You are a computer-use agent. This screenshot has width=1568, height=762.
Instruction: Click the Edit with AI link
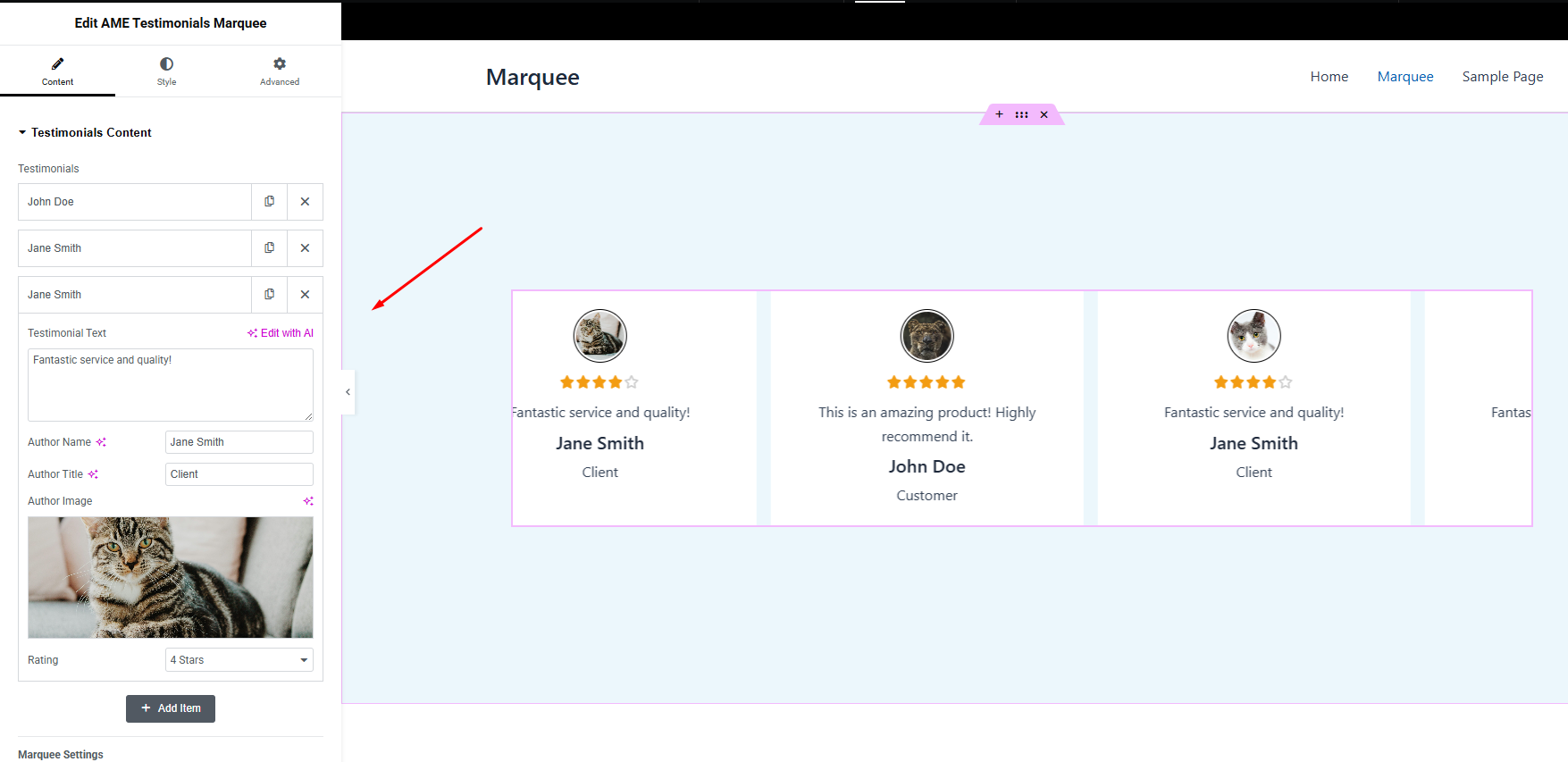click(281, 333)
